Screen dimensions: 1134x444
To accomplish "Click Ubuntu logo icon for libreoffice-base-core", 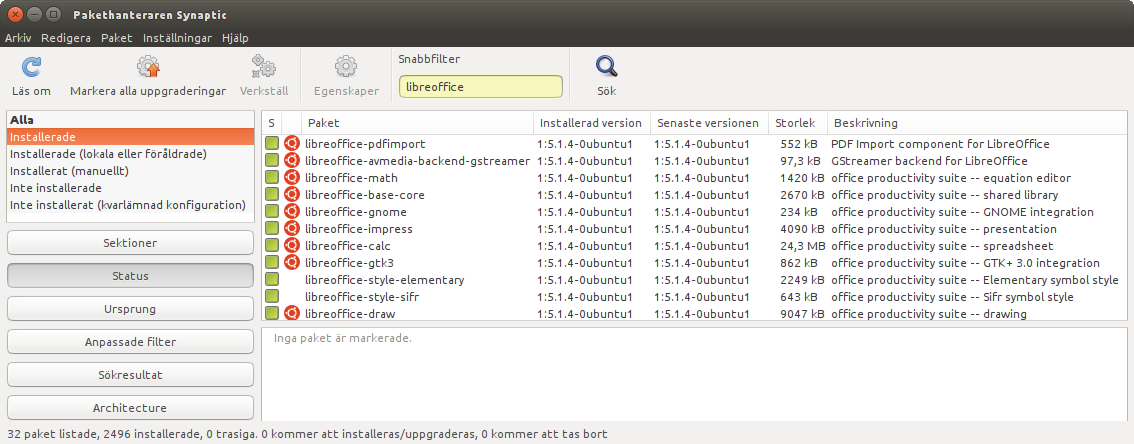I will pos(291,195).
